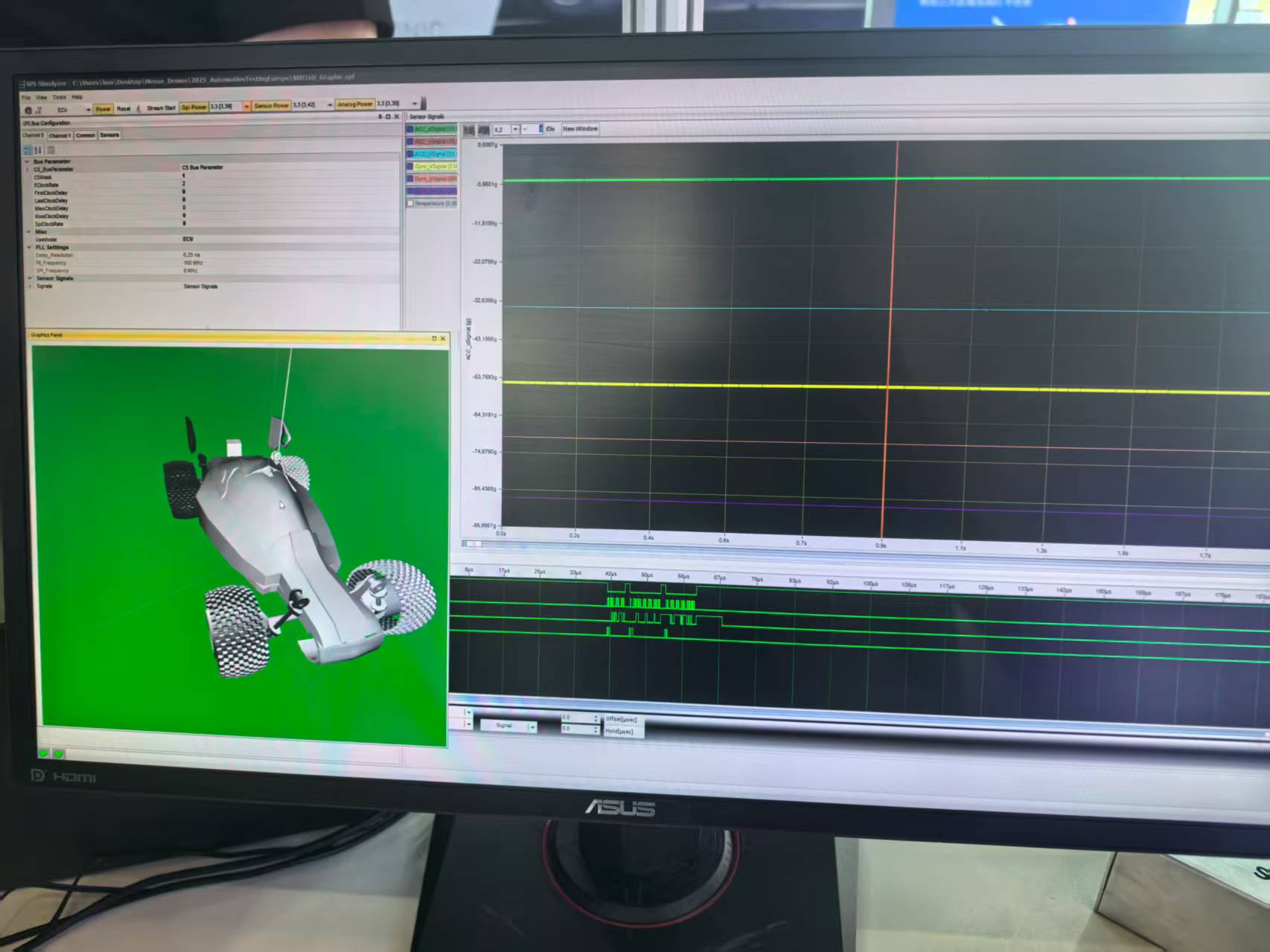Screen dimensions: 1270x952
Task: Toggle the Spi Power button
Action: point(194,107)
